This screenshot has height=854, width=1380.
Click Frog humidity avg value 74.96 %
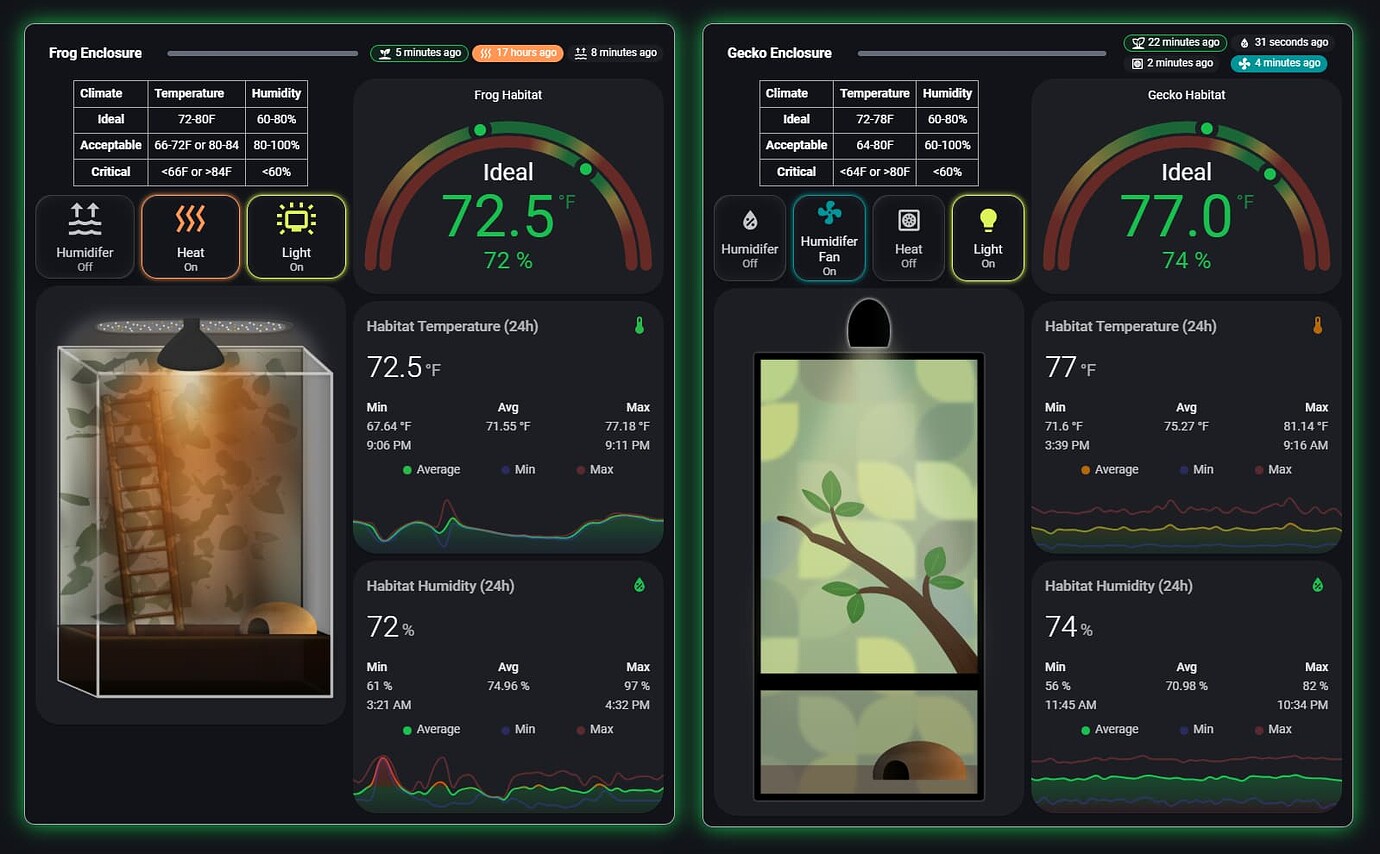tap(509, 686)
